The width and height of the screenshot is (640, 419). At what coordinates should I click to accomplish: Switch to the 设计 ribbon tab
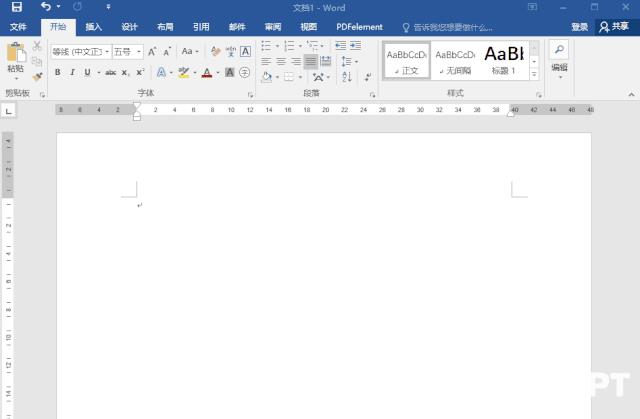[x=129, y=27]
